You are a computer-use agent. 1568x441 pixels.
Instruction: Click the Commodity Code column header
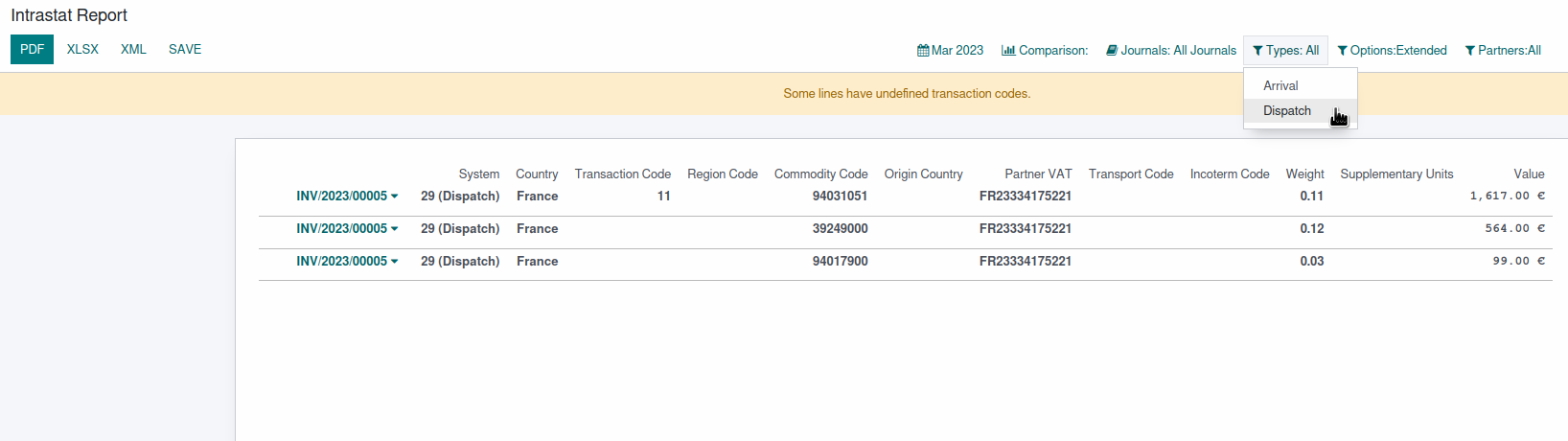coord(820,174)
